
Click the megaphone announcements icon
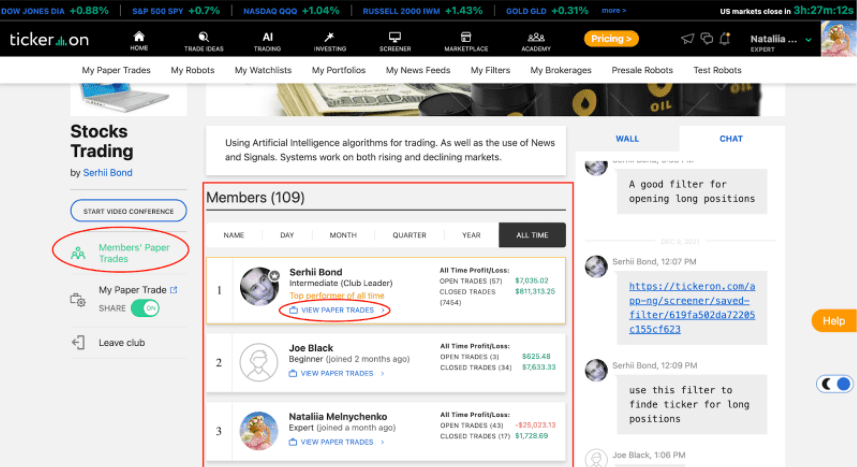coord(687,38)
